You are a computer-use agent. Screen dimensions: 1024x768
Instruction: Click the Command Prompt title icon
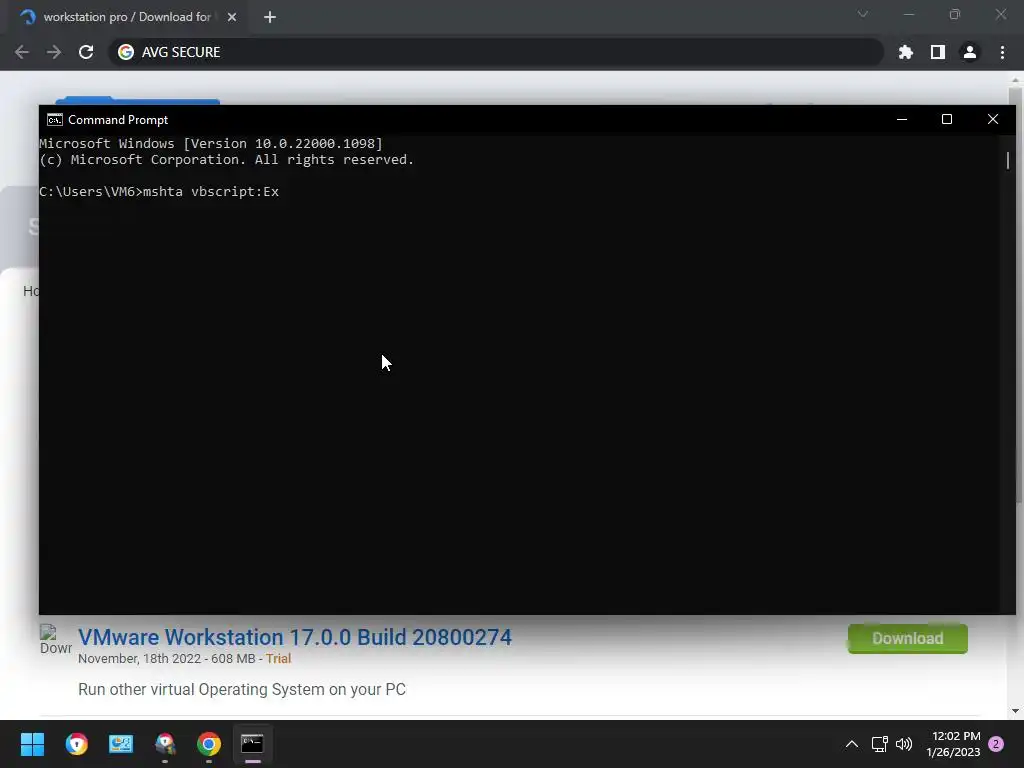click(55, 120)
